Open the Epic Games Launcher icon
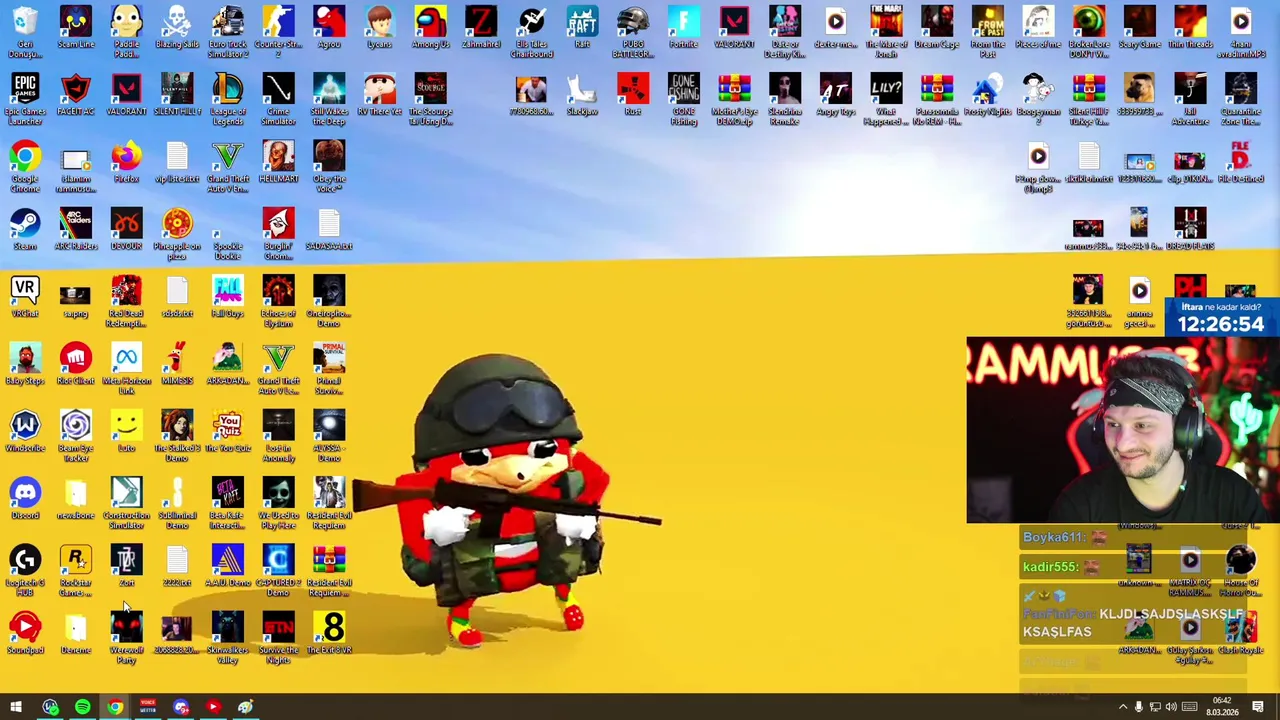The width and height of the screenshot is (1280, 720). (25, 99)
